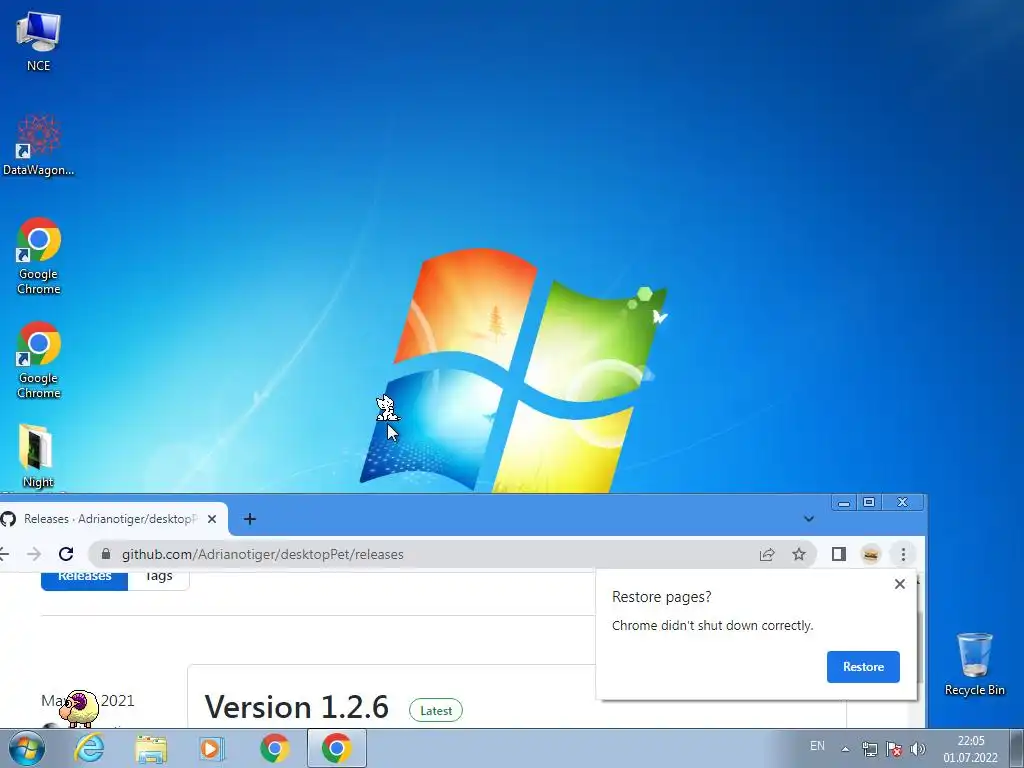Reload the GitHub page in Chrome
1024x768 pixels.
66,554
